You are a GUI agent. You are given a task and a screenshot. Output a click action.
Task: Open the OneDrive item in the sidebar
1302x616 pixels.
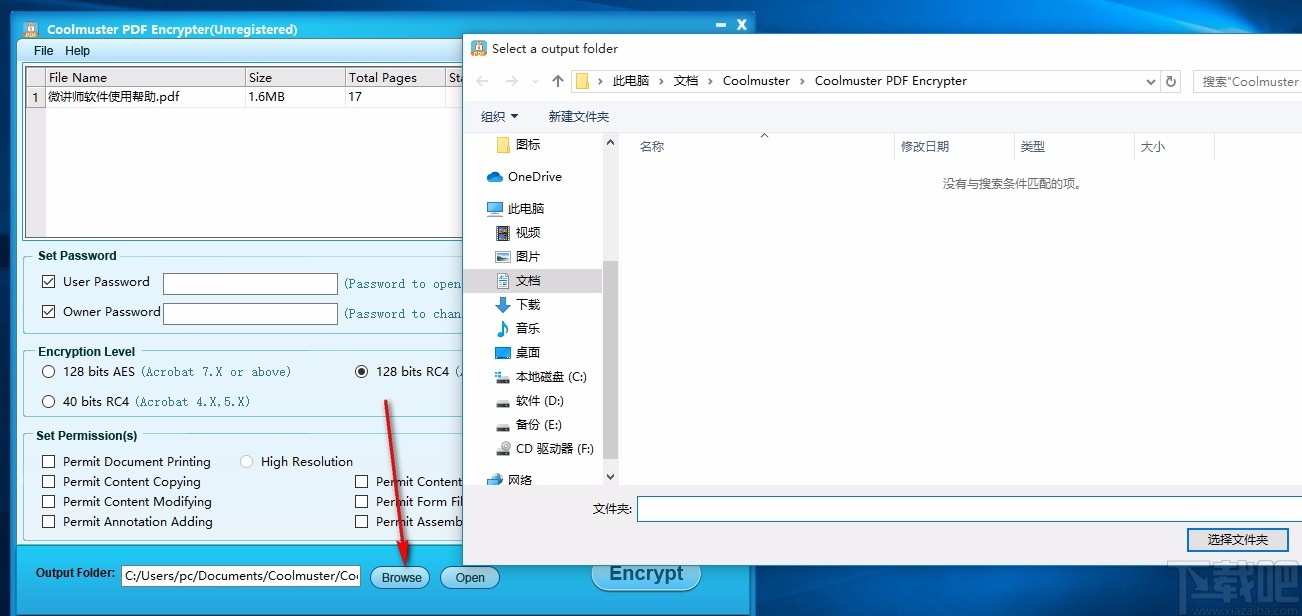[x=531, y=176]
